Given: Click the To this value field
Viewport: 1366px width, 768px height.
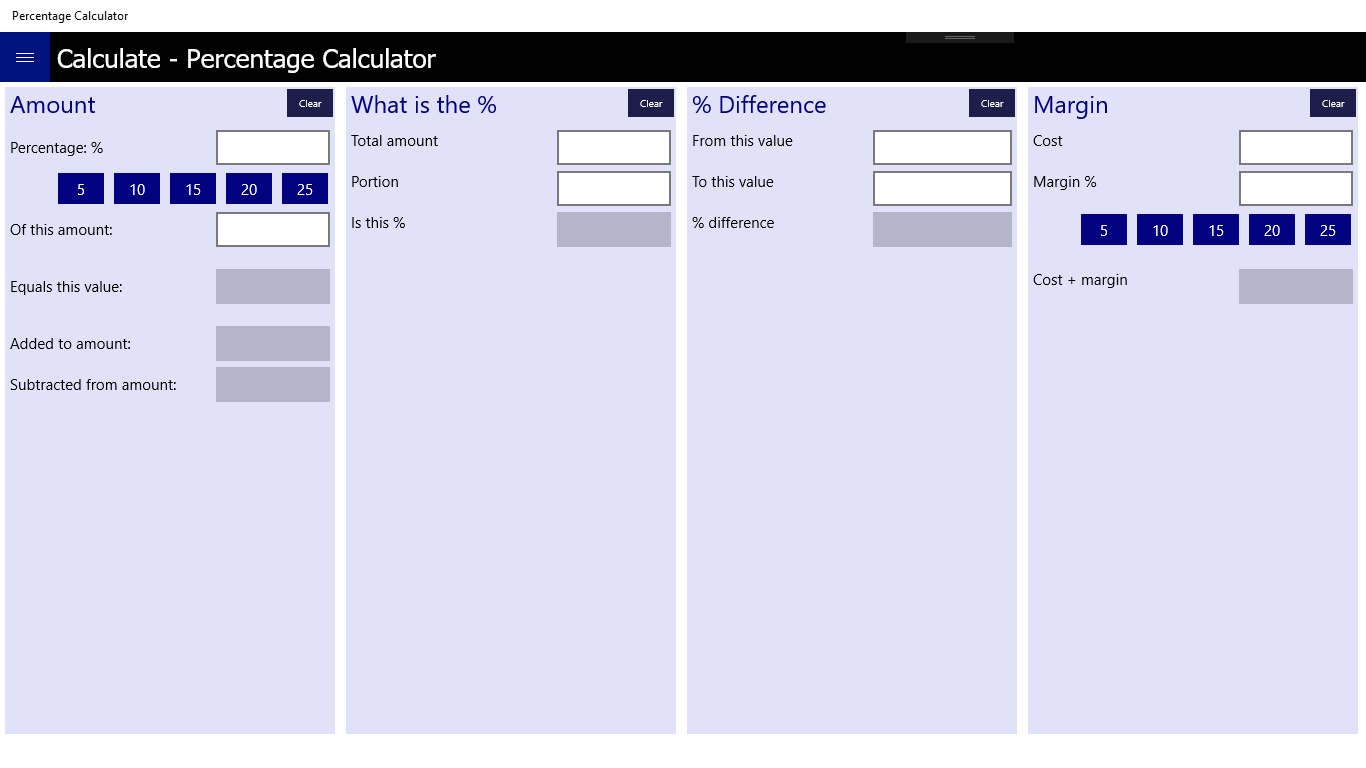Looking at the screenshot, I should coord(942,189).
